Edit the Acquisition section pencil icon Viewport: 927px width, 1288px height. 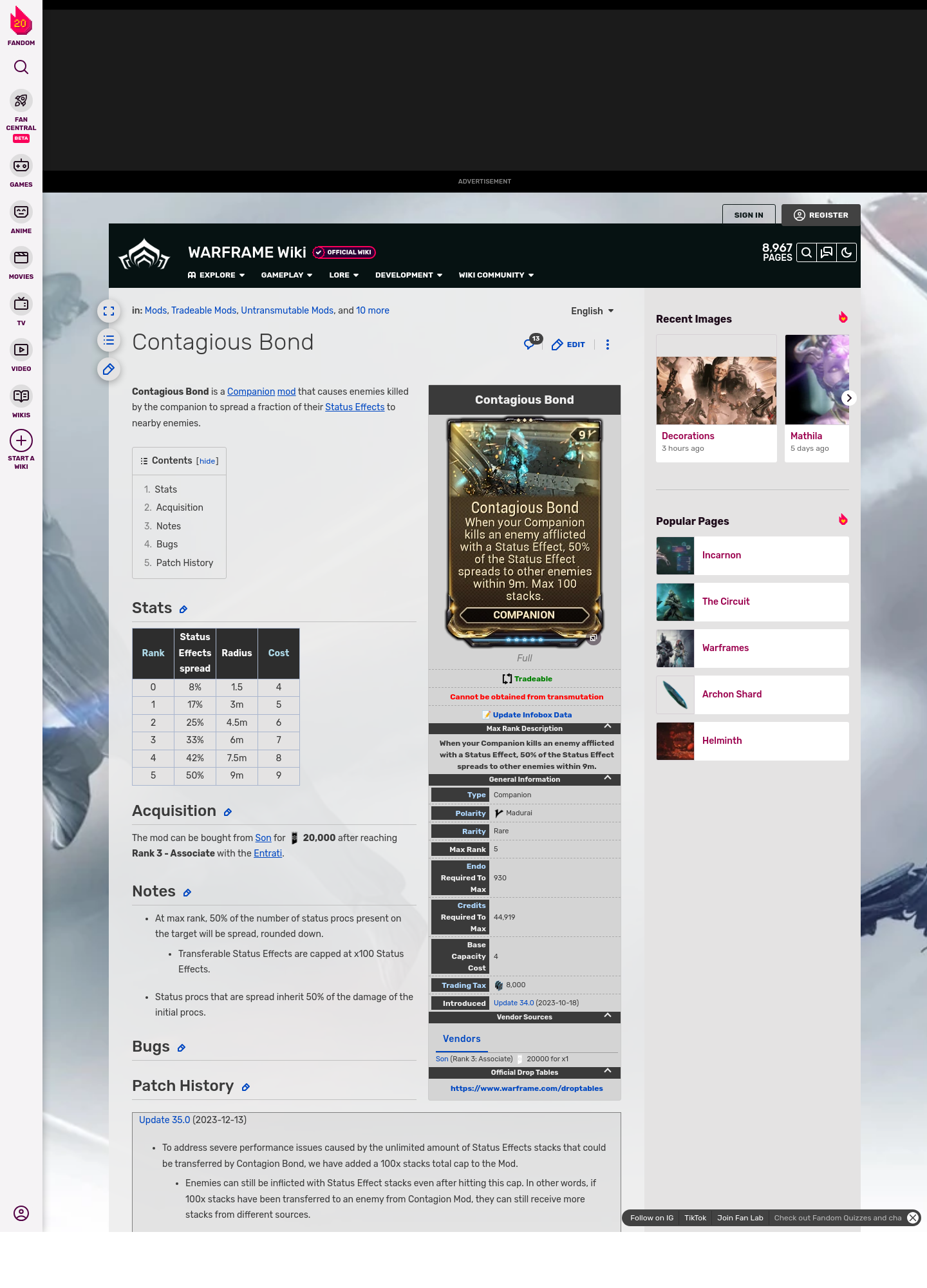(228, 812)
